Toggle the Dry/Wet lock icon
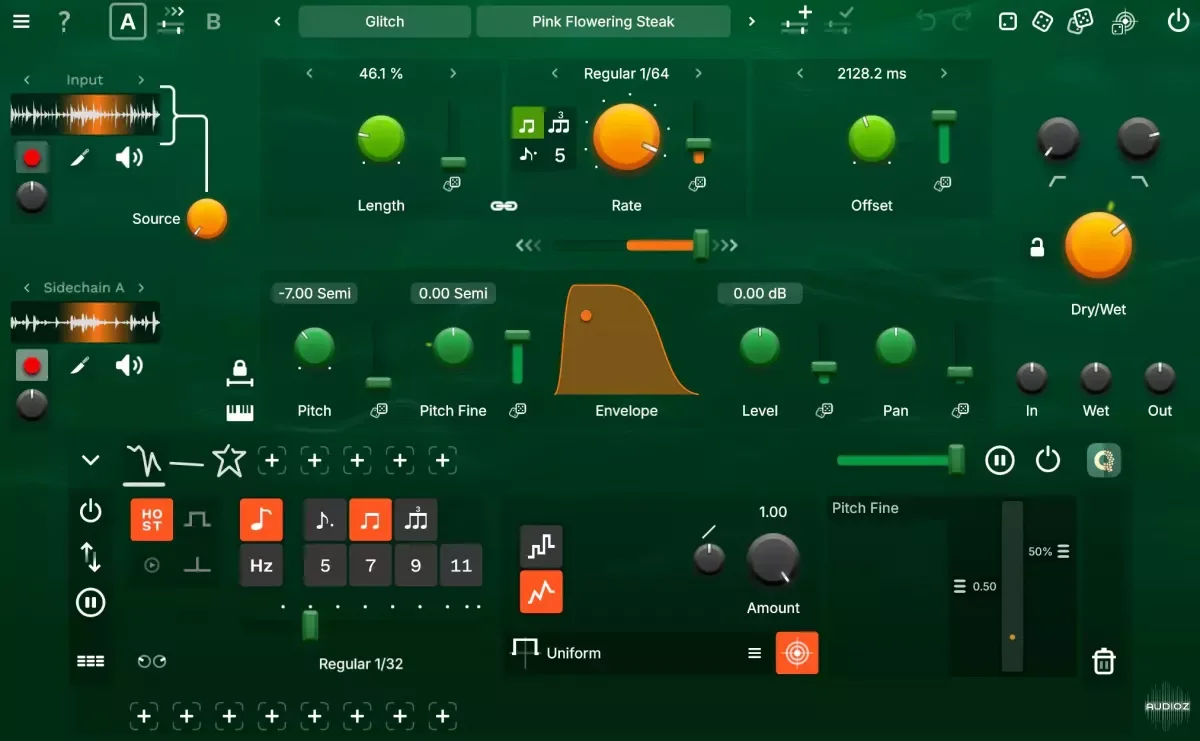This screenshot has width=1200, height=741. [x=1037, y=247]
